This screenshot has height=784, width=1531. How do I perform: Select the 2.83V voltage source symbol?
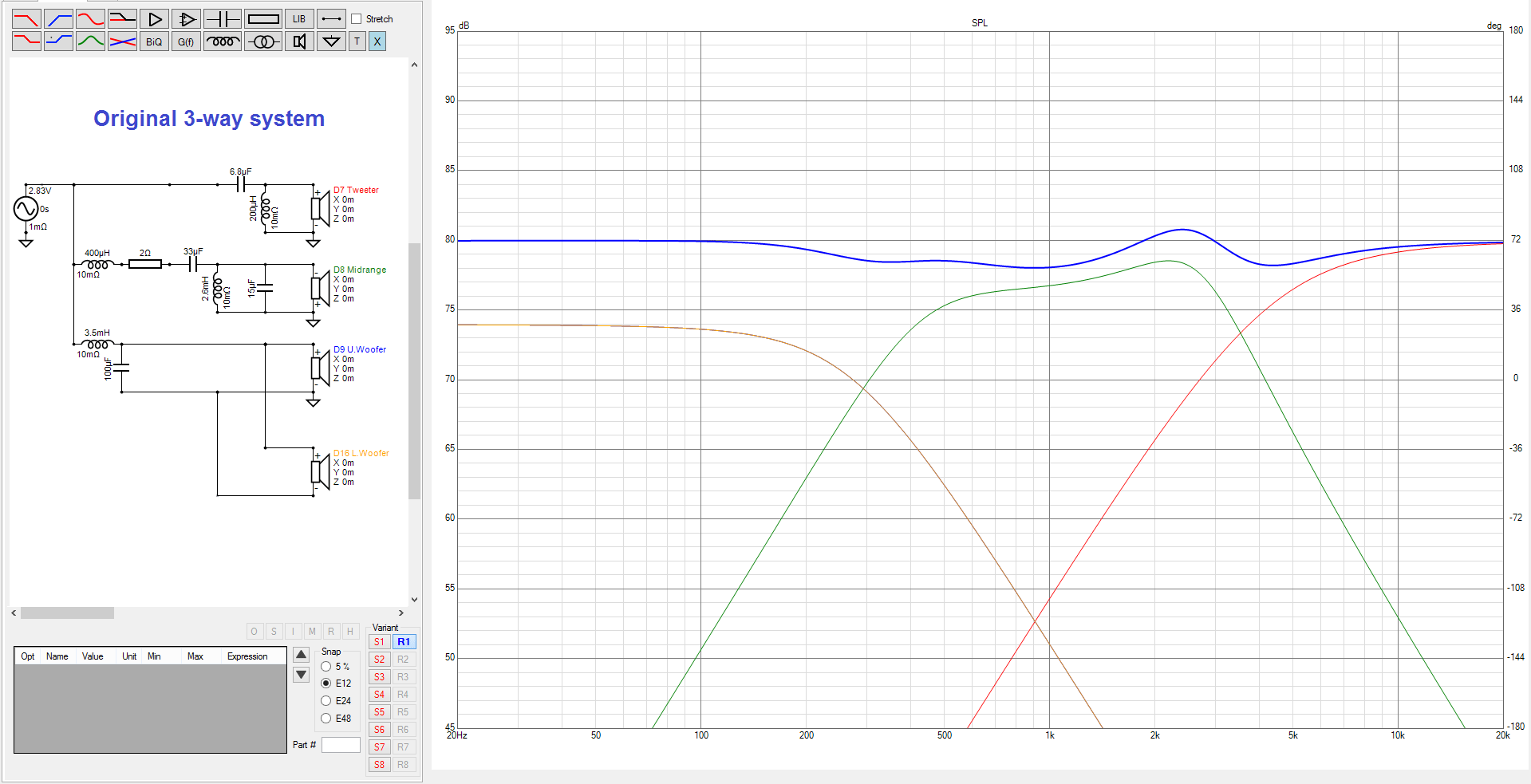[x=26, y=209]
